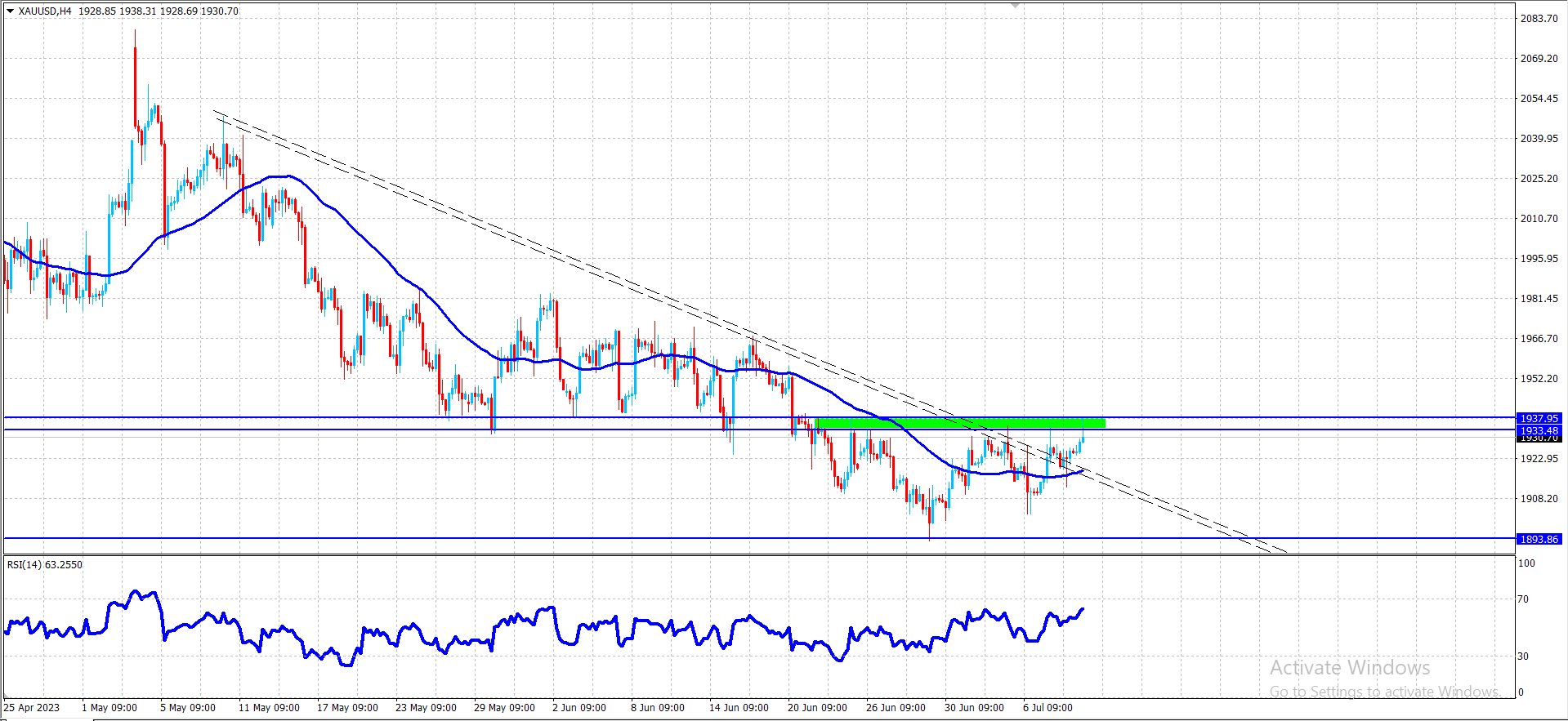Click the 1893.86 support line price tag
Image resolution: width=1568 pixels, height=721 pixels.
pos(1539,539)
